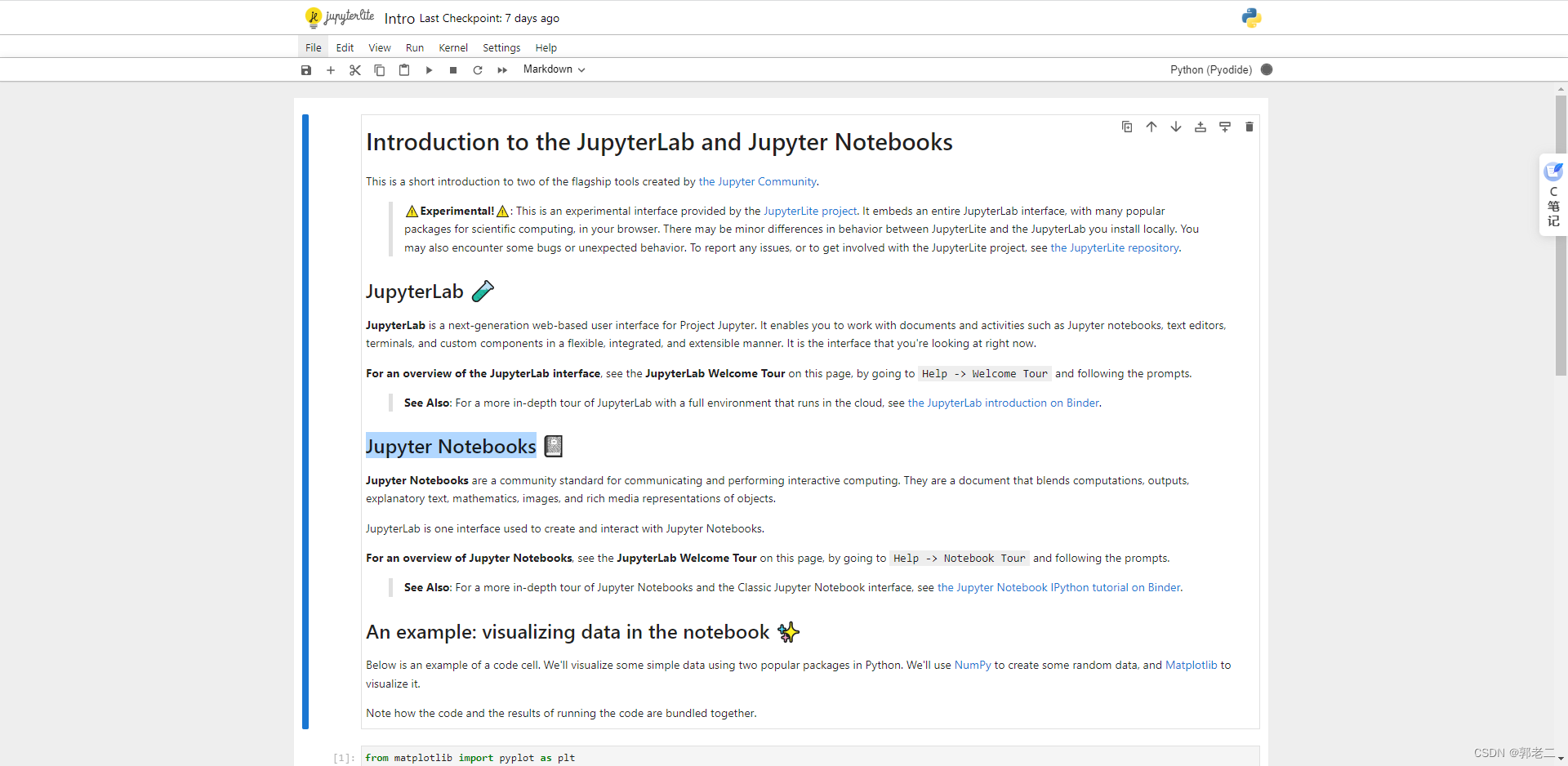
Task: Save the notebook
Action: [306, 70]
